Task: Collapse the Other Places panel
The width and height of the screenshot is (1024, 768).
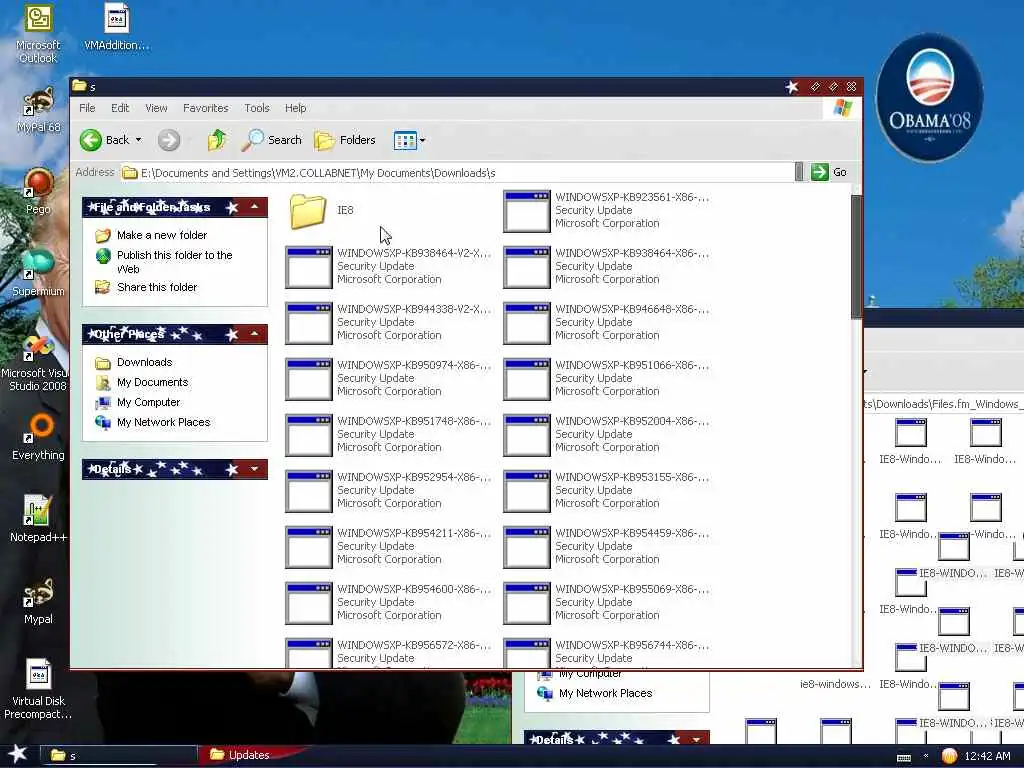Action: point(255,334)
